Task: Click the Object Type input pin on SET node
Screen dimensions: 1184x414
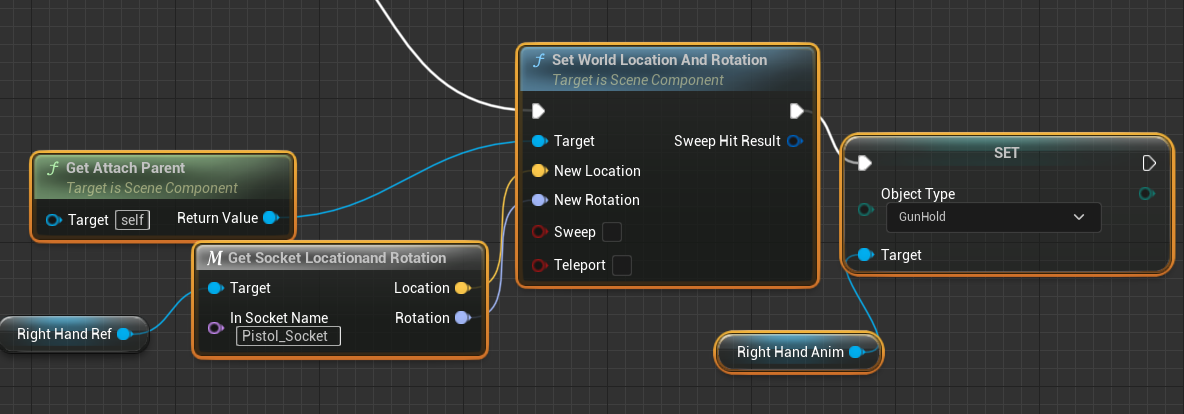Action: [865, 209]
